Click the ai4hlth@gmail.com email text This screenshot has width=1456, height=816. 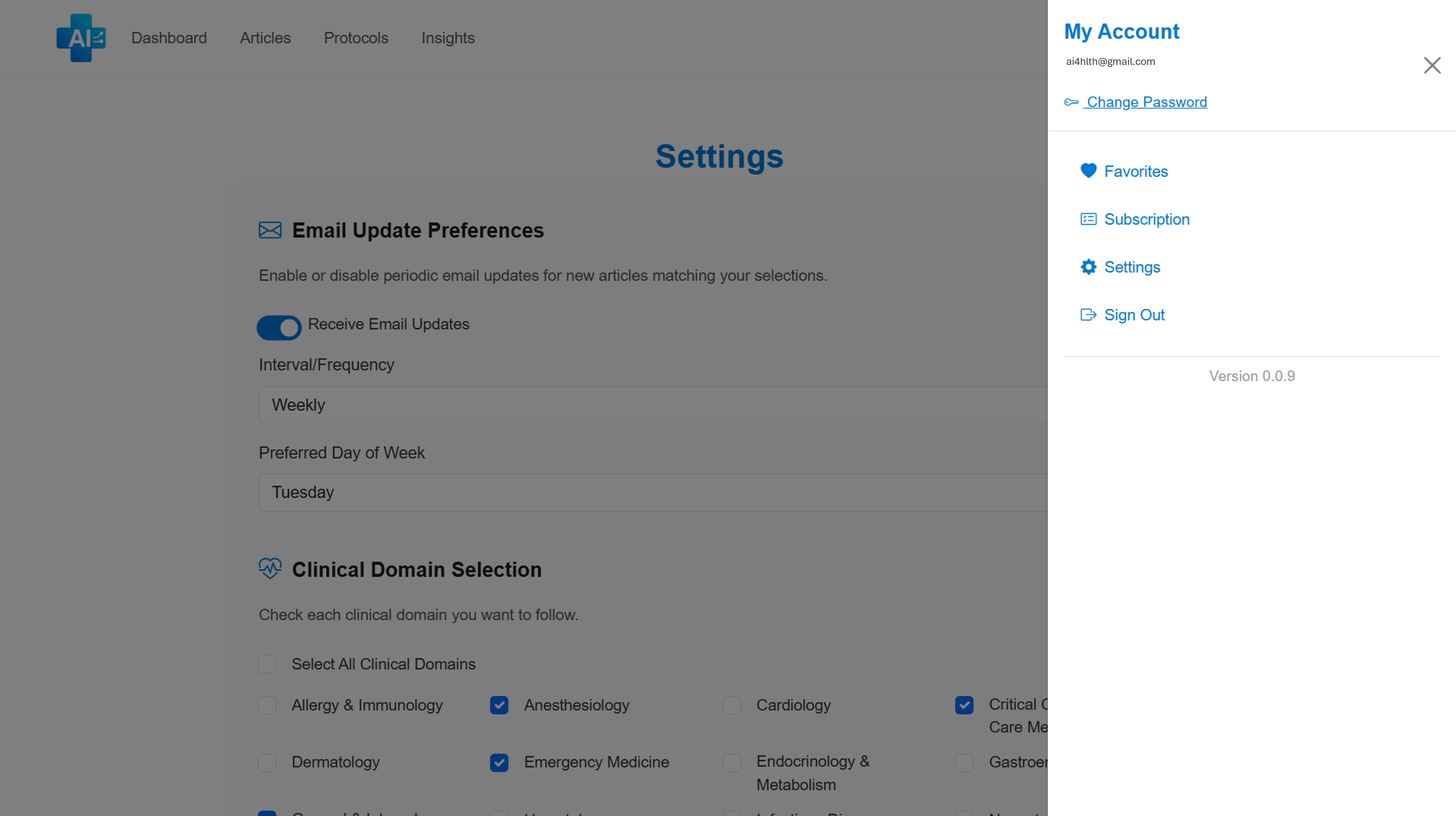pyautogui.click(x=1111, y=61)
